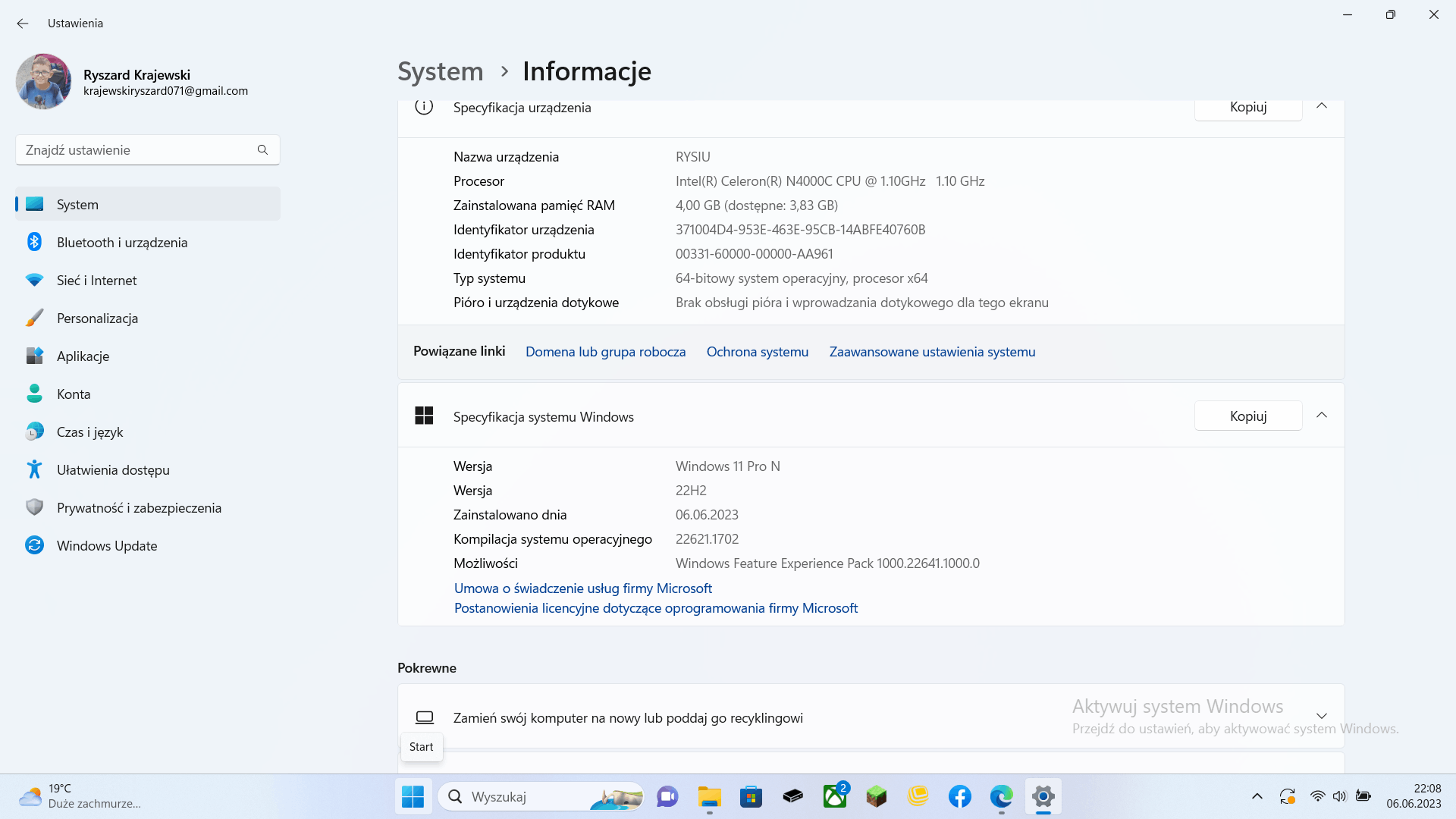The image size is (1456, 819).
Task: Click the Windows Update sync icon
Action: [x=34, y=545]
